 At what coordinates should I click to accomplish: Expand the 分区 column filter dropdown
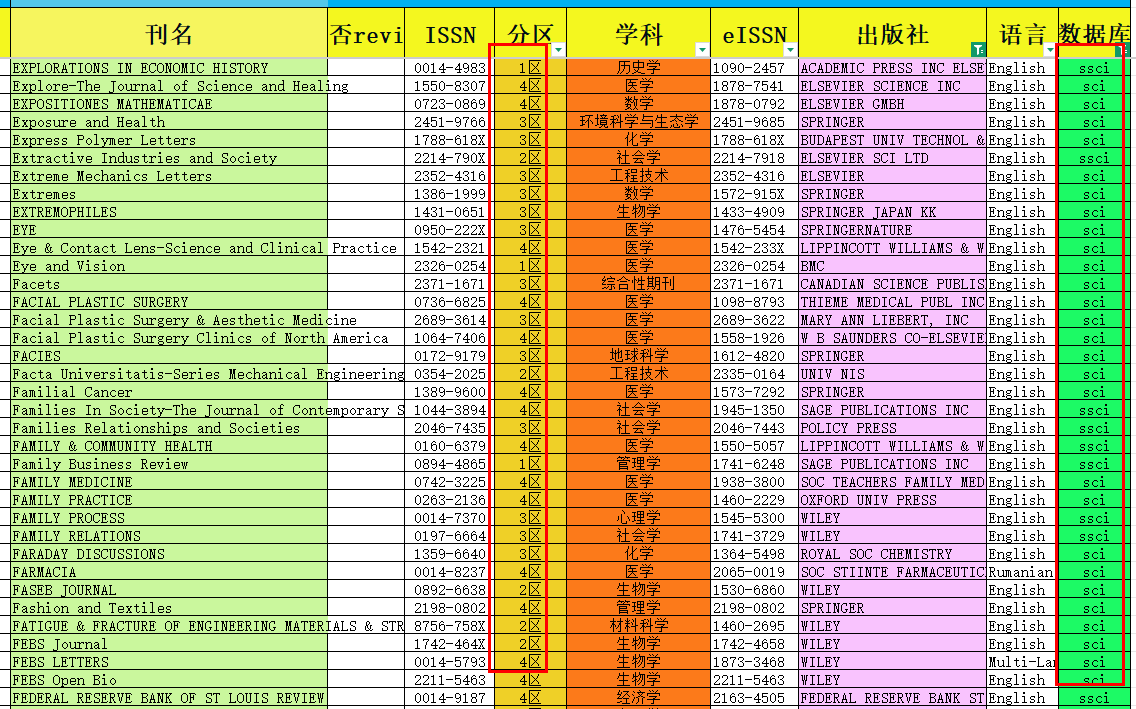[558, 49]
